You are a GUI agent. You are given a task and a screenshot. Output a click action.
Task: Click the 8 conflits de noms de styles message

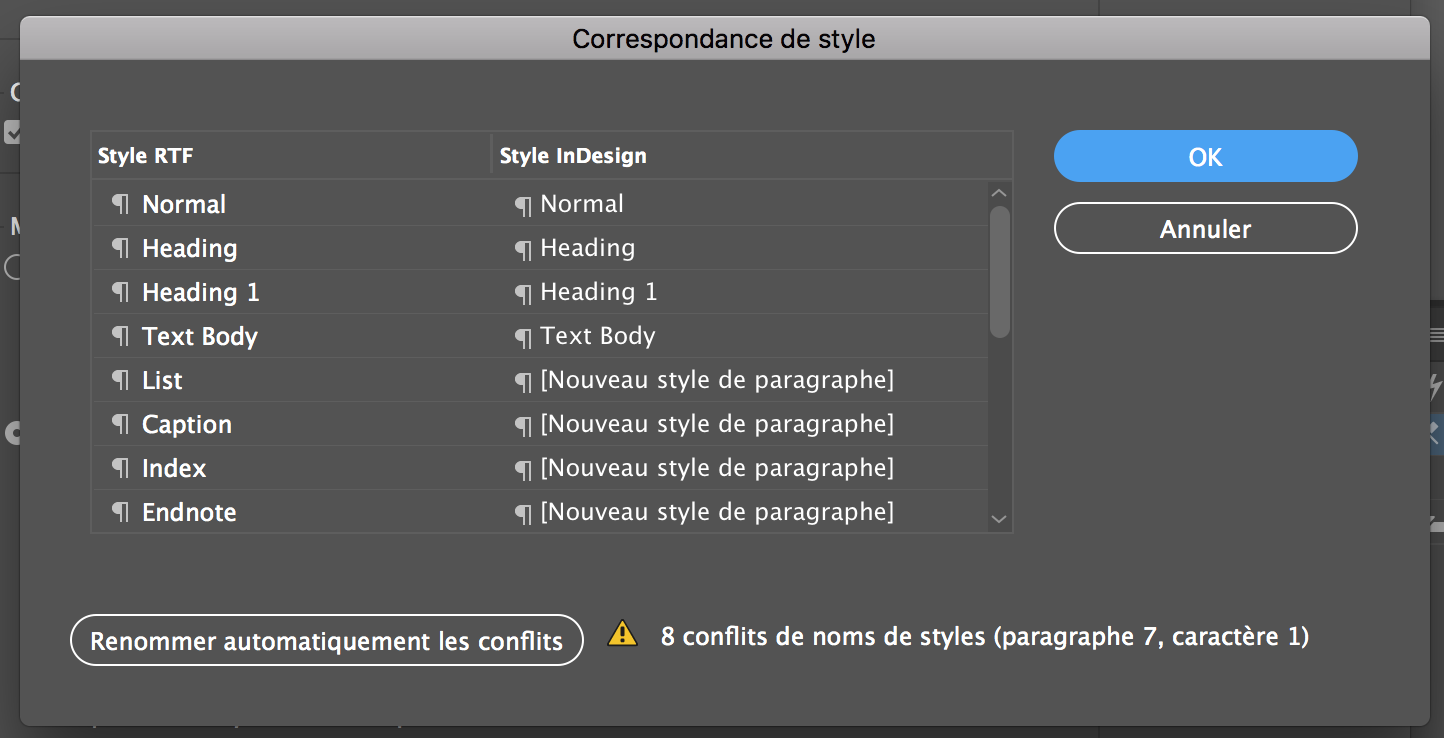[x=985, y=636]
